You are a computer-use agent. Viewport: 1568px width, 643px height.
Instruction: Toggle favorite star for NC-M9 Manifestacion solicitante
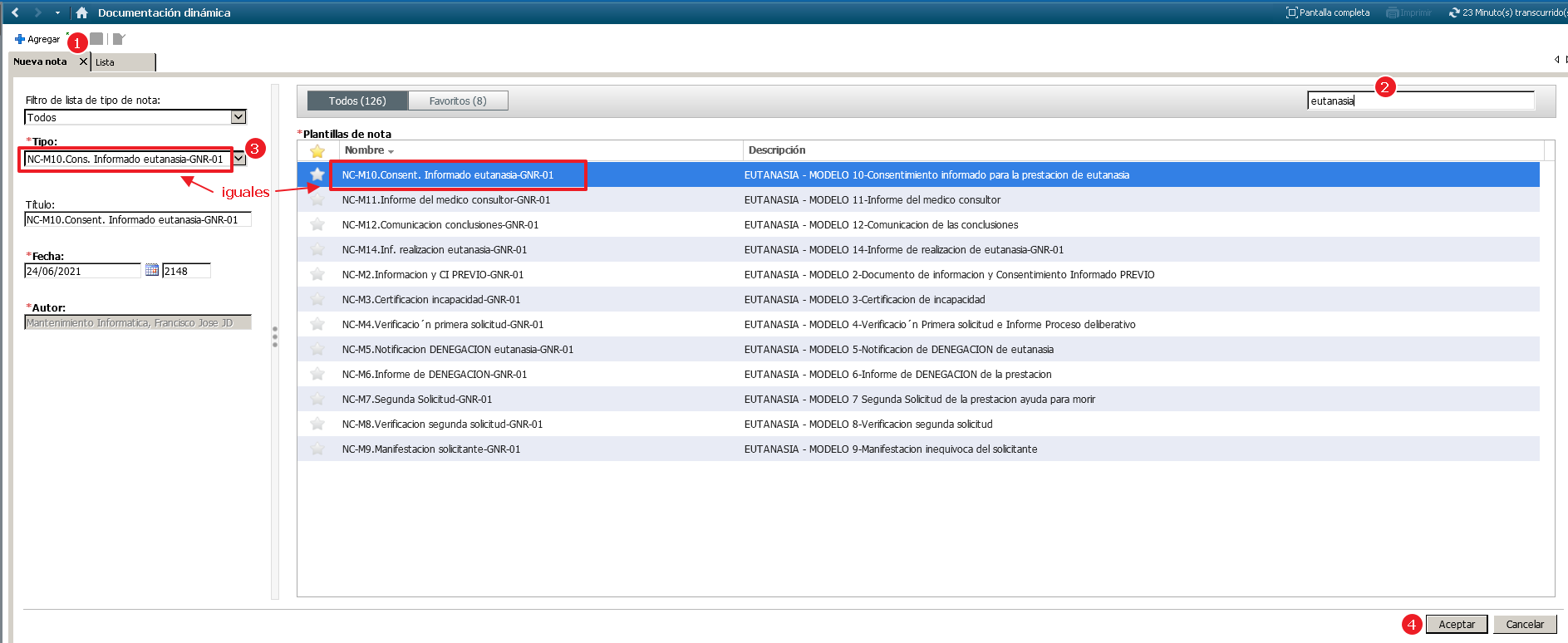317,449
